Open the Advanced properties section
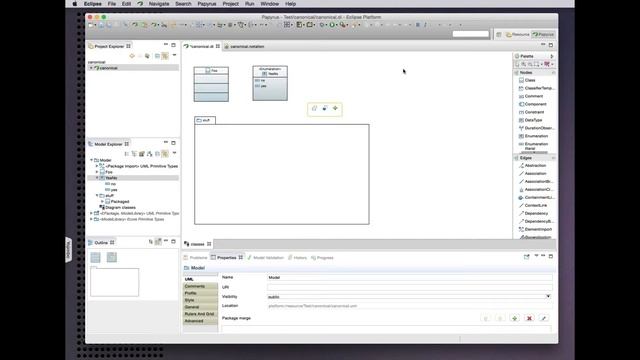 (x=200, y=321)
